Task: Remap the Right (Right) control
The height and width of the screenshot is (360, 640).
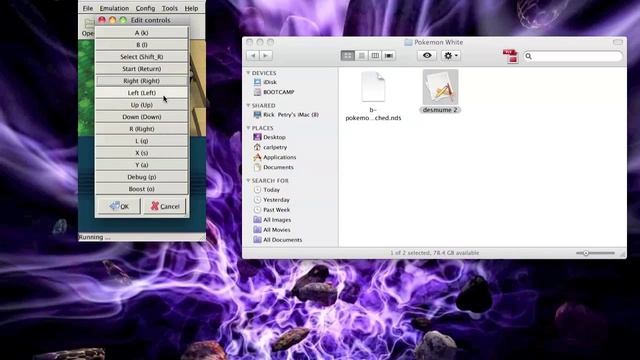Action: 142,81
